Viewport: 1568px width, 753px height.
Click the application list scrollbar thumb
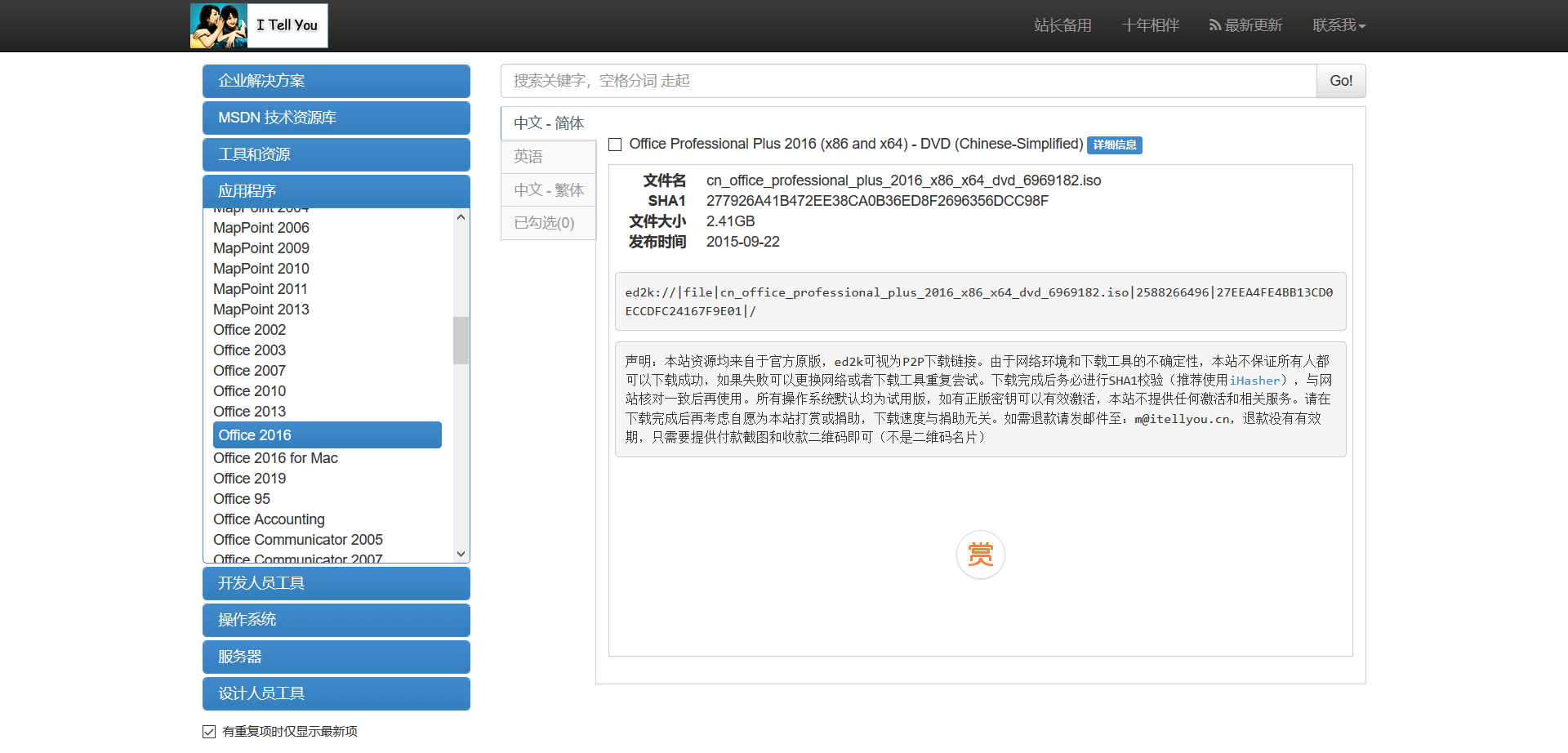(x=461, y=340)
